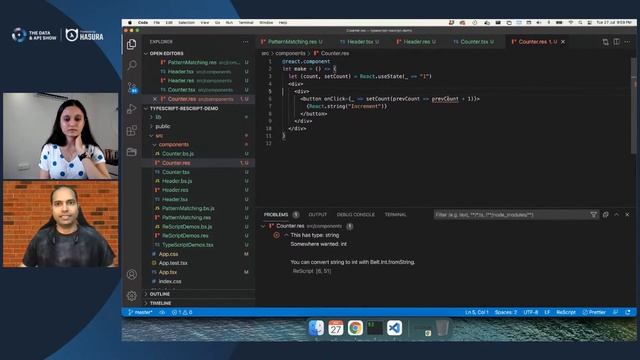This screenshot has width=640, height=360.
Task: Expand the Outline section
Action: coord(160,294)
